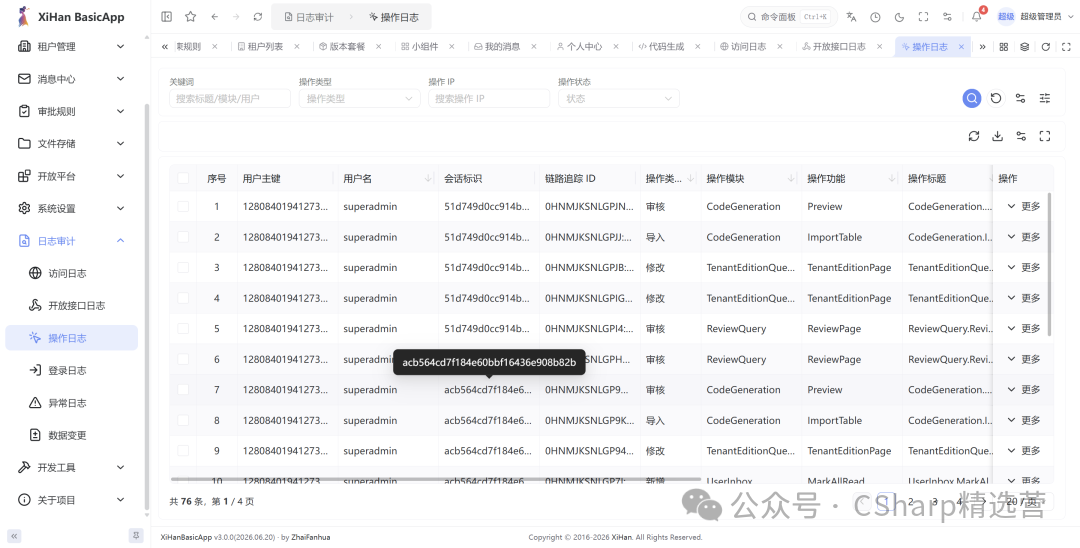This screenshot has height=548, width=1080.
Task: Check the row 5 checkbox
Action: tap(183, 328)
